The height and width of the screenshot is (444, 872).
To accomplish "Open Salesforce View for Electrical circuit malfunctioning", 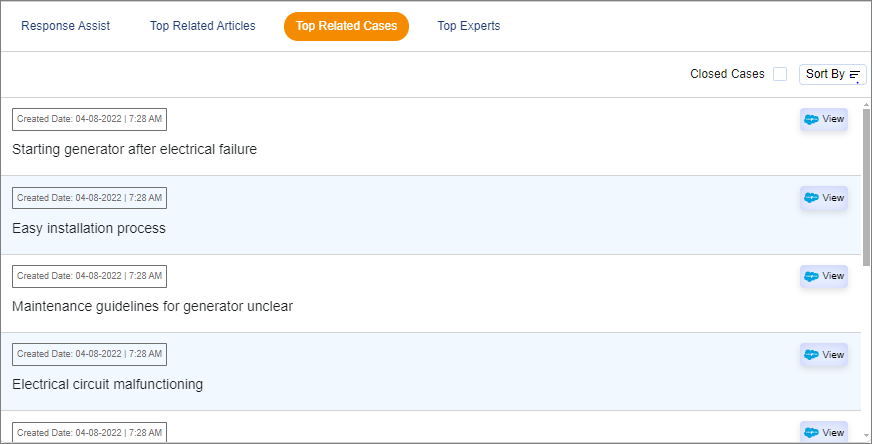I will (824, 354).
